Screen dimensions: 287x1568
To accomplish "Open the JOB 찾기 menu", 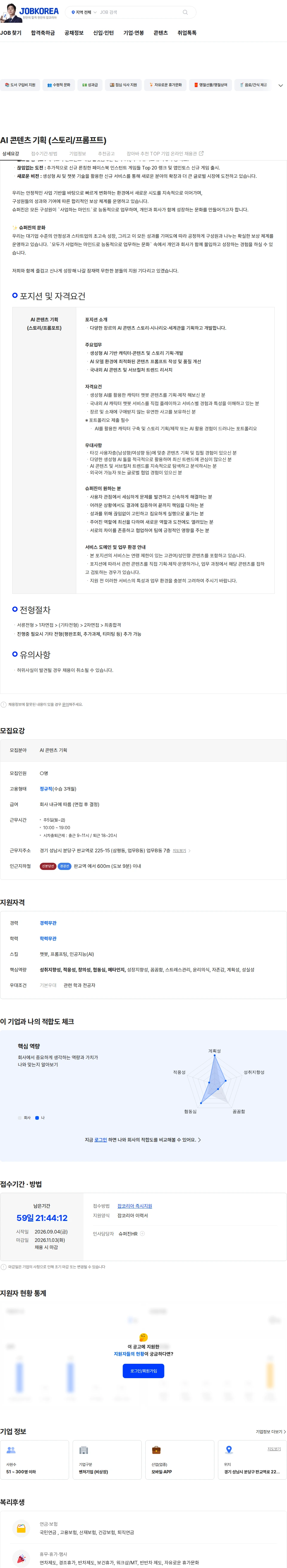I will [x=11, y=33].
